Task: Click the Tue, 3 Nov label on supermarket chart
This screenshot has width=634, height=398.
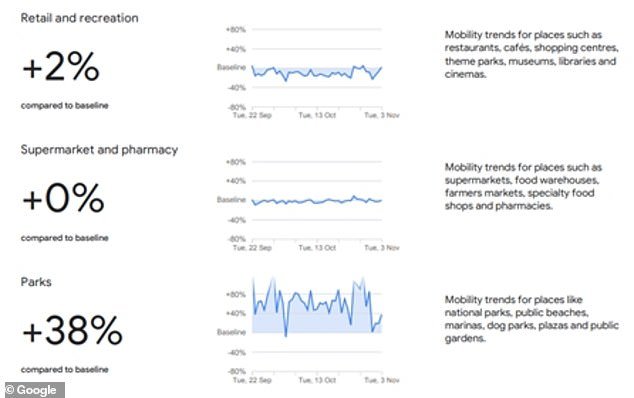Action: pyautogui.click(x=382, y=248)
